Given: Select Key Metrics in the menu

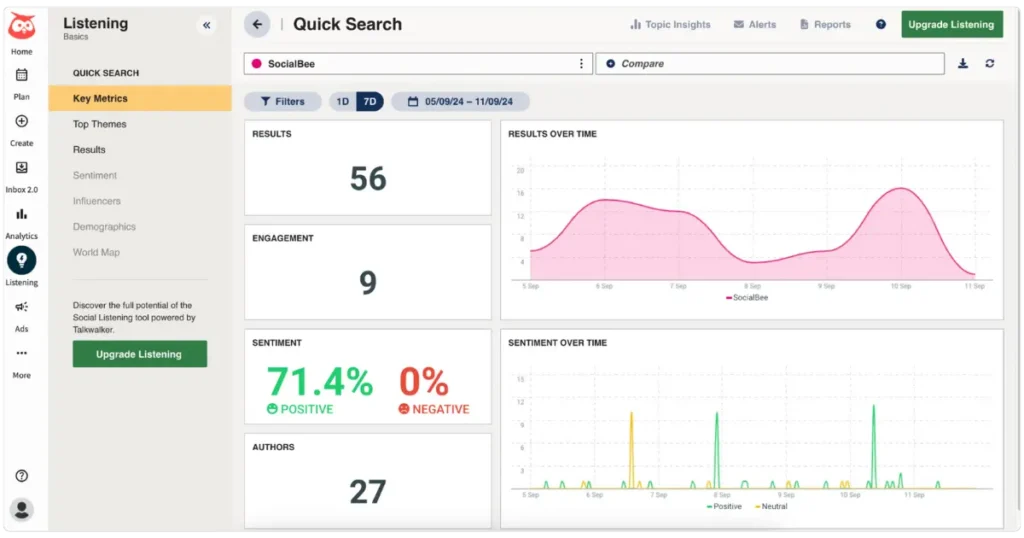Looking at the screenshot, I should click(140, 99).
